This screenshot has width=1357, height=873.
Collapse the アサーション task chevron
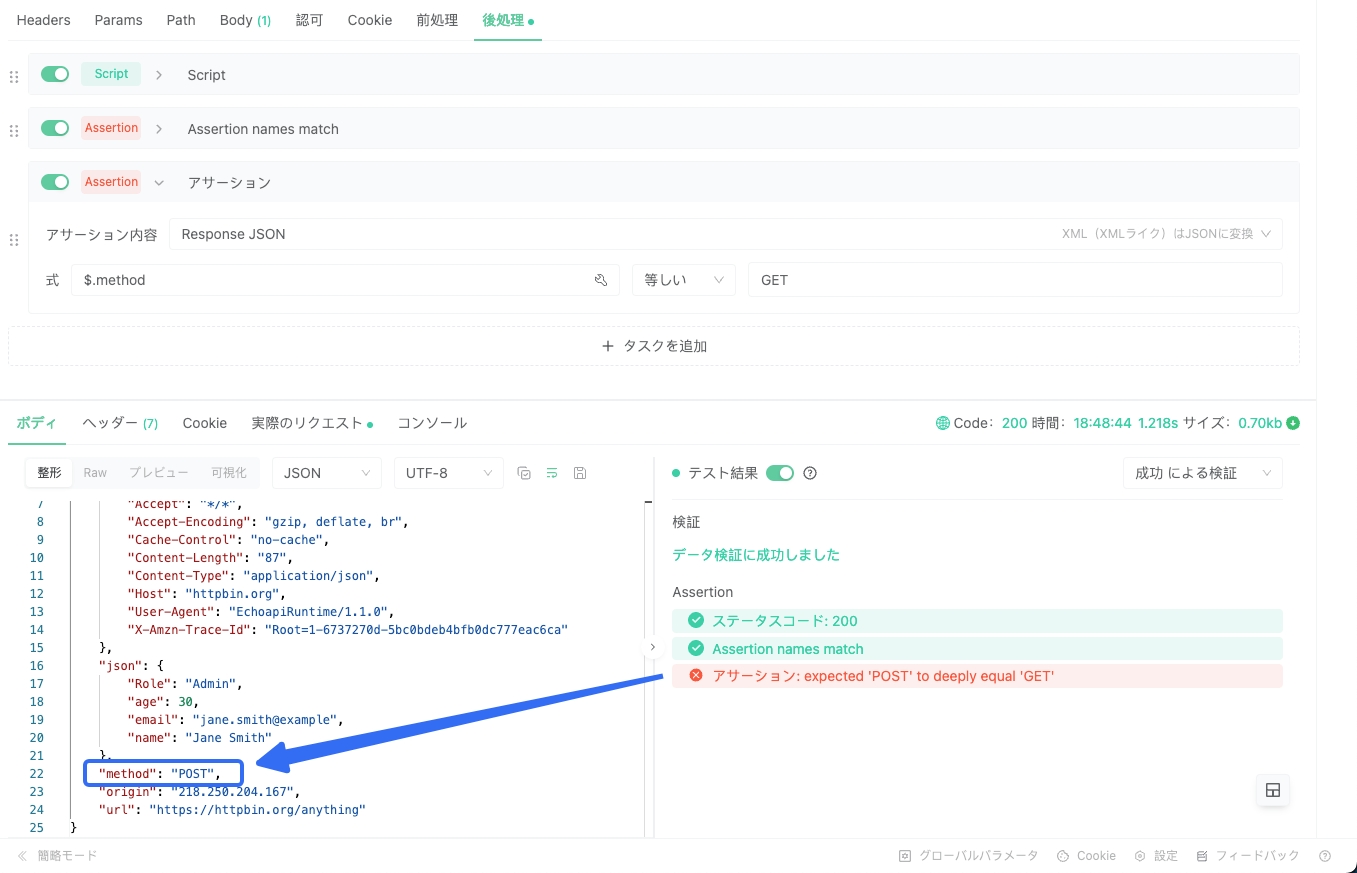click(x=159, y=183)
